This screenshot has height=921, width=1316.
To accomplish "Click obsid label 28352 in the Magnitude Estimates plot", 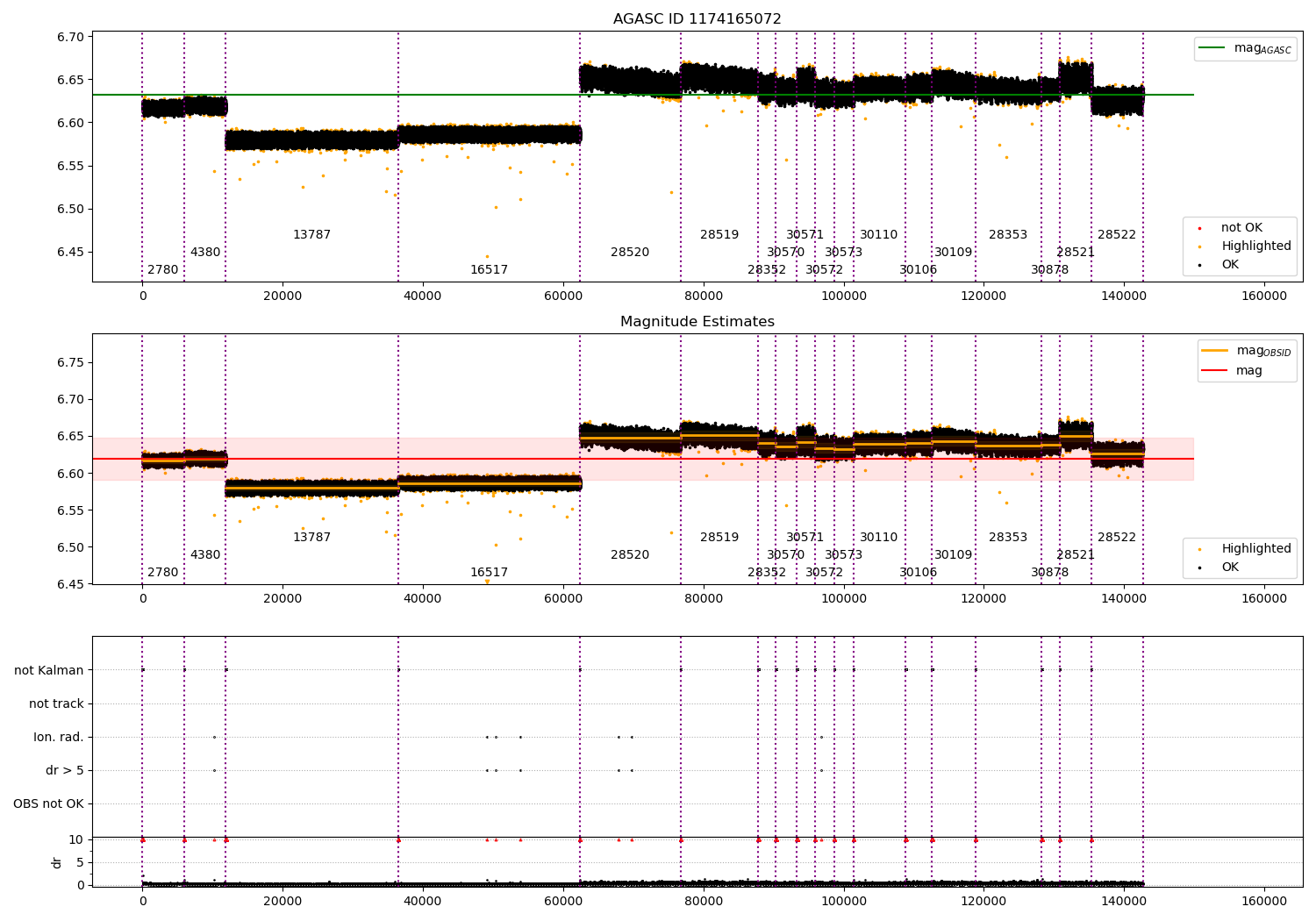I will coord(767,573).
